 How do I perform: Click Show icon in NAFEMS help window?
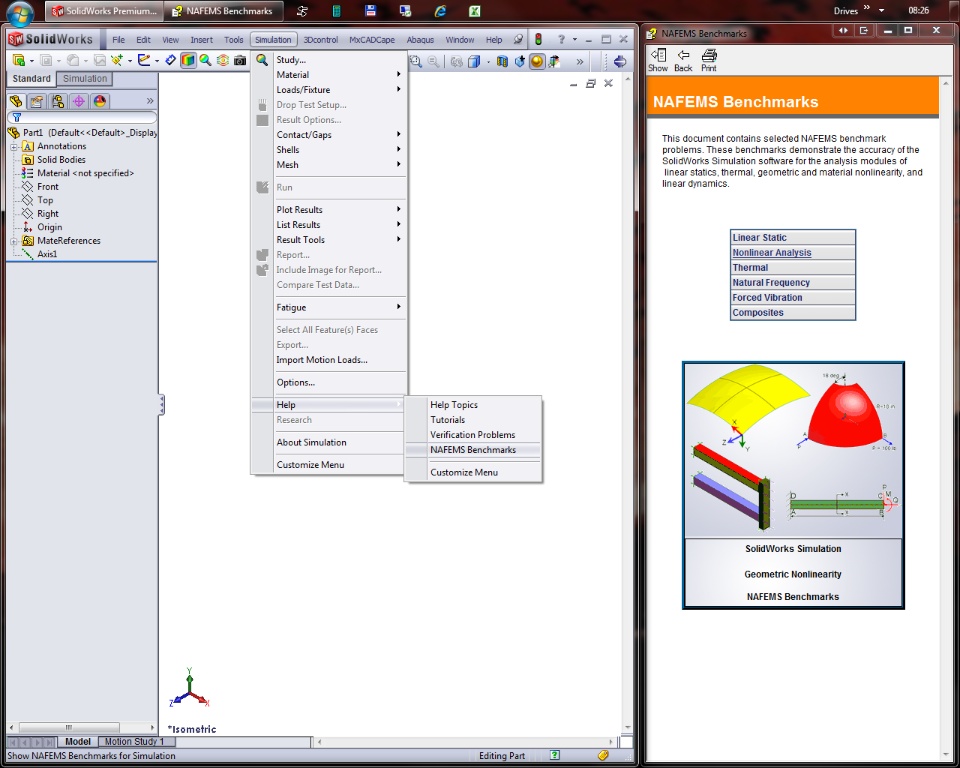point(658,60)
